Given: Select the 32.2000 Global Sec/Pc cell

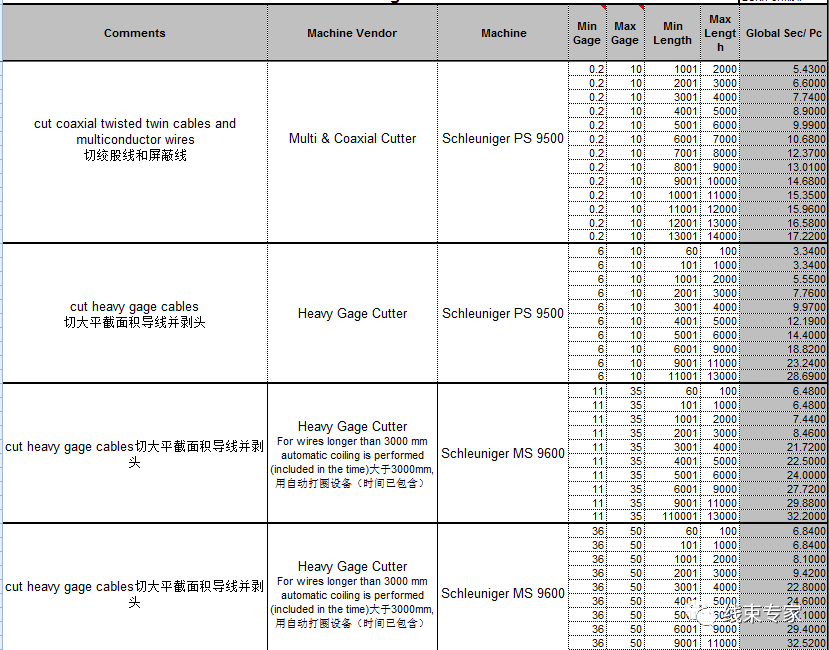Looking at the screenshot, I should tap(784, 517).
